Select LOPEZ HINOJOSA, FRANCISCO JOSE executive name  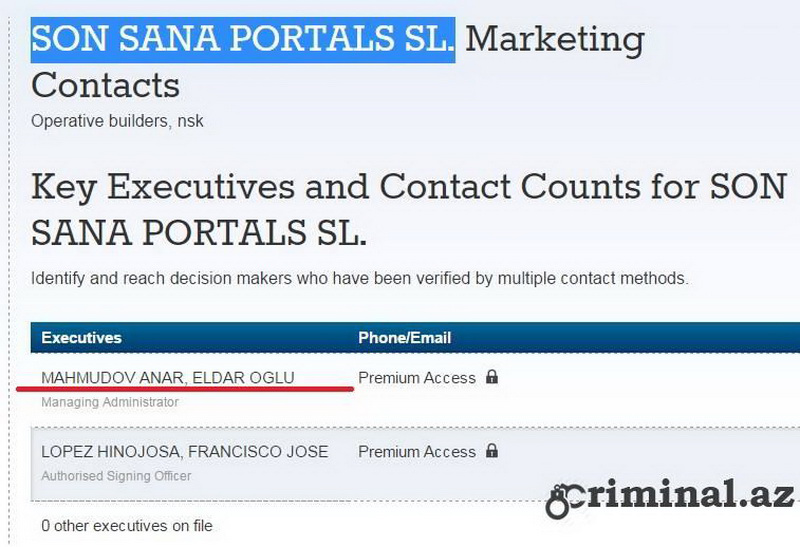(185, 452)
